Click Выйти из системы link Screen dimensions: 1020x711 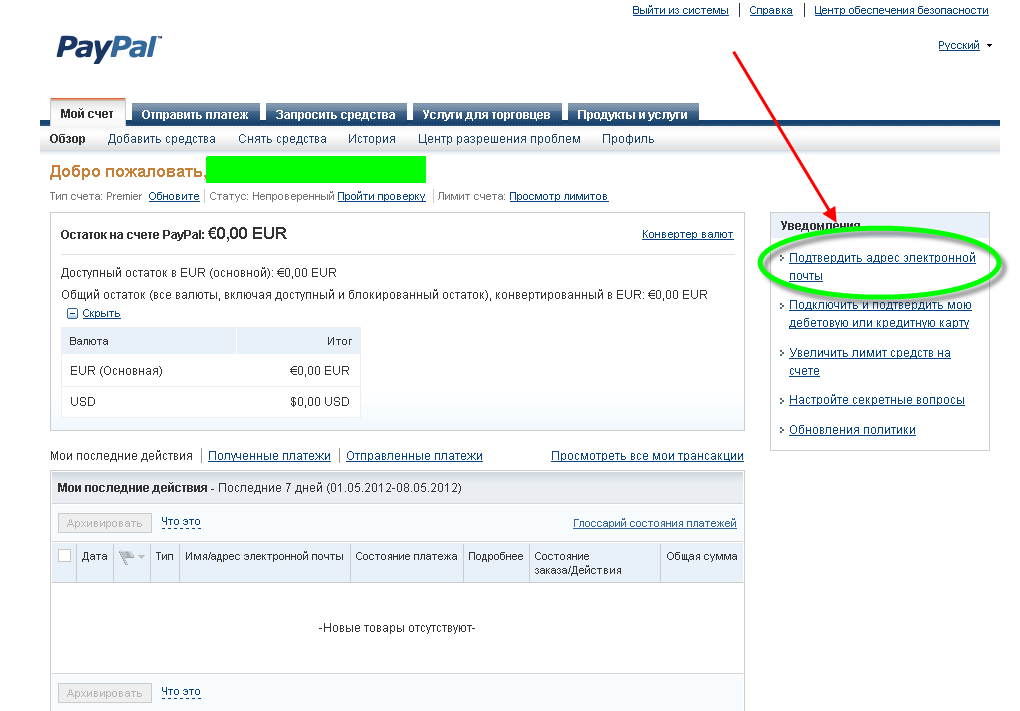[680, 10]
